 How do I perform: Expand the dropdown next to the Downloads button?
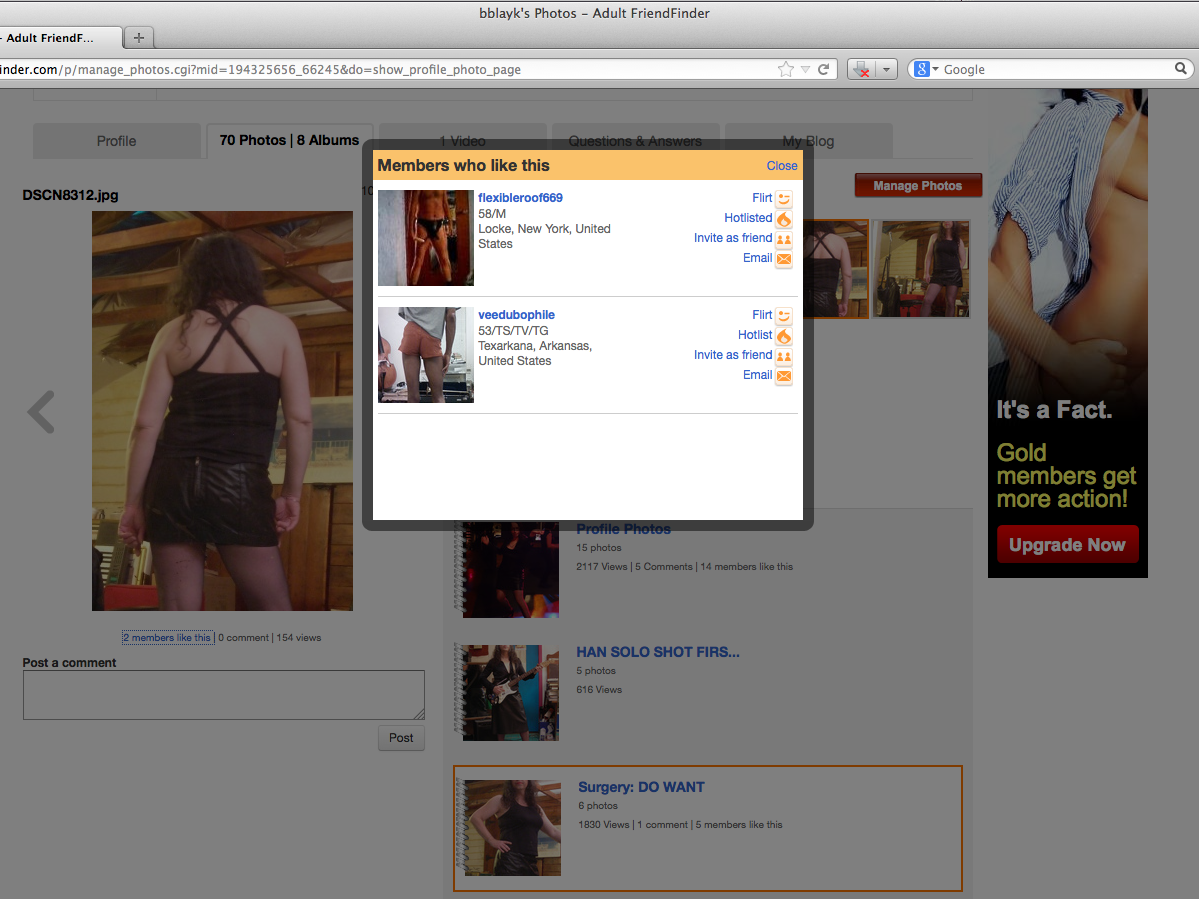click(x=886, y=69)
